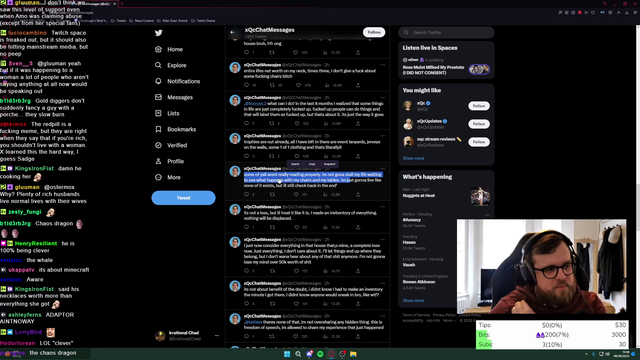Open more options for the #Annecy trend
This screenshot has width=640, height=360.
pyautogui.click(x=487, y=215)
